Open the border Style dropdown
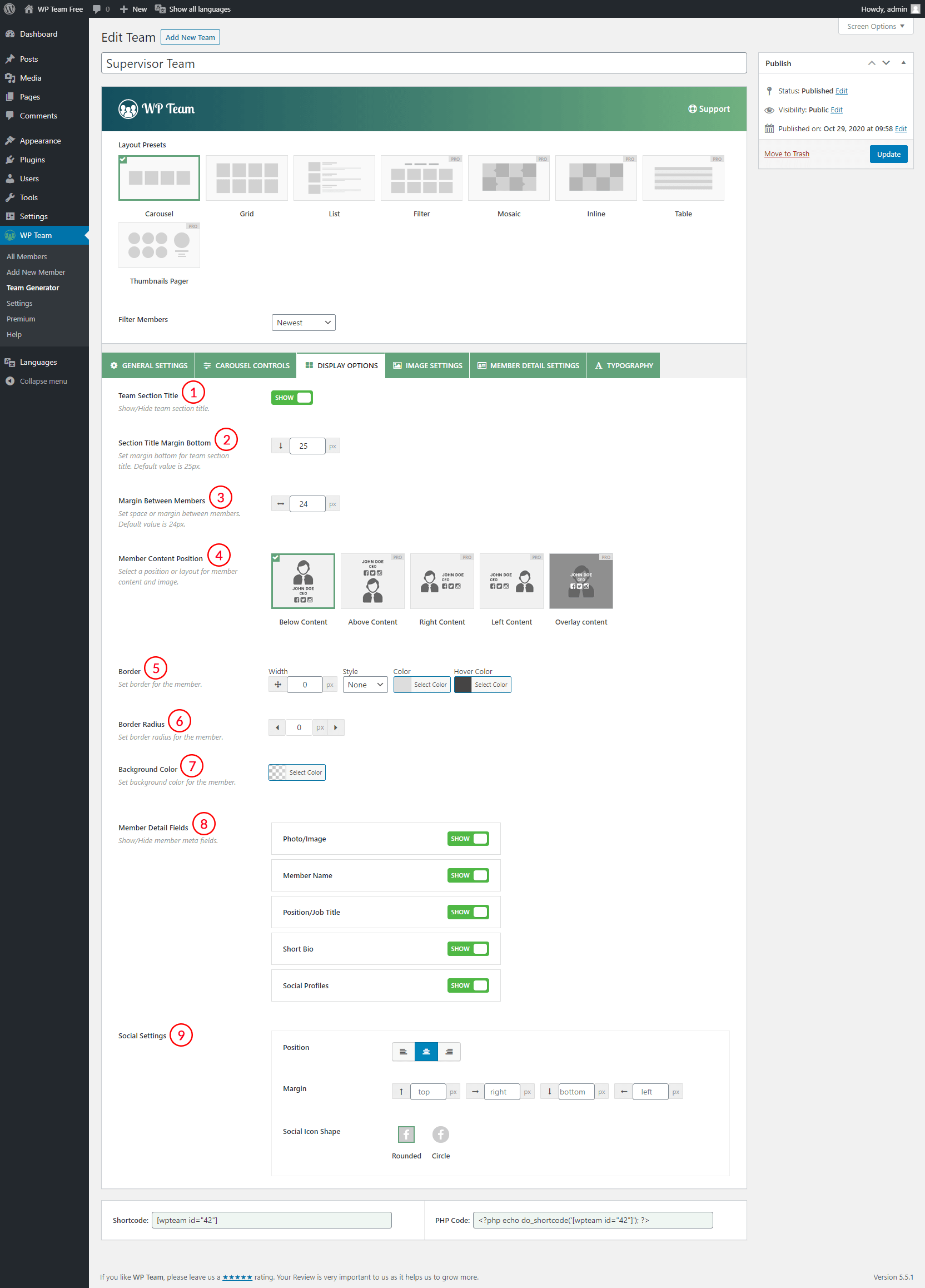Screen dimensions: 925x1288 (365, 685)
